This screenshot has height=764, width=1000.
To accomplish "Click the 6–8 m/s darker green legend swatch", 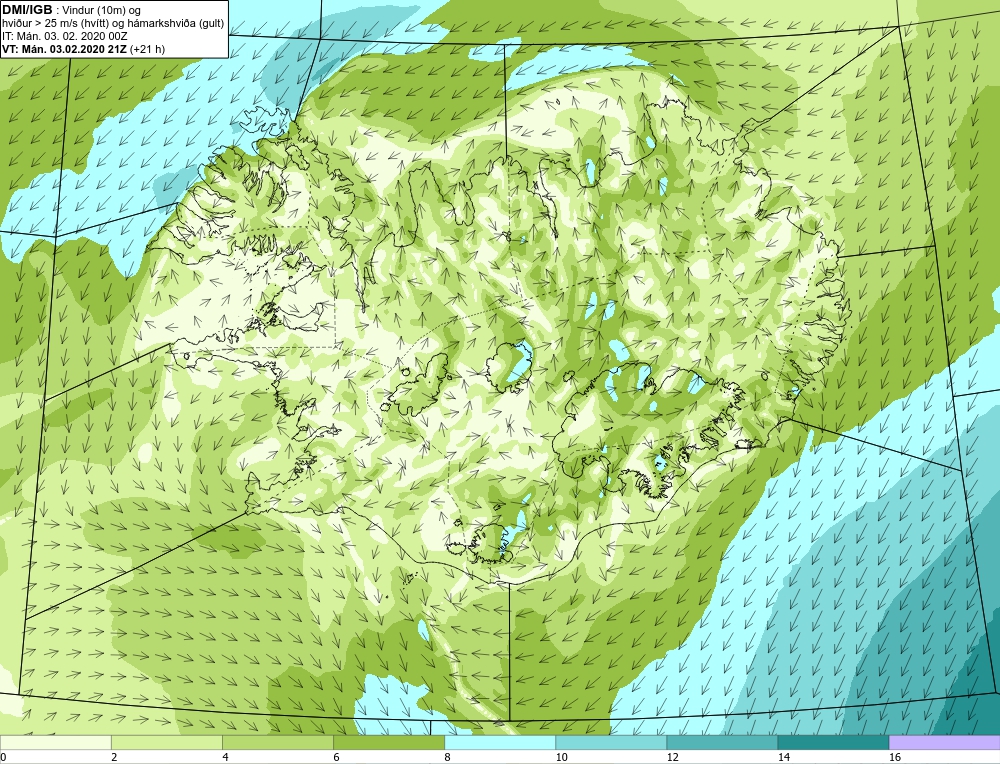I will 388,742.
